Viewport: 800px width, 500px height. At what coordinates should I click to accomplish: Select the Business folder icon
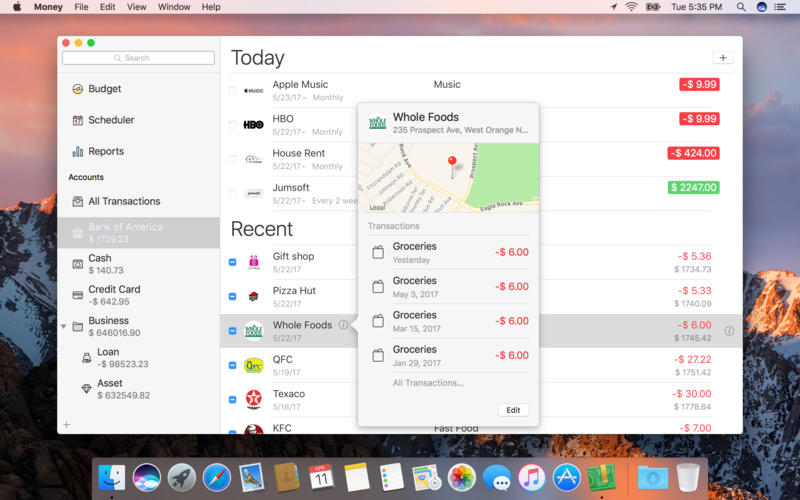78,327
